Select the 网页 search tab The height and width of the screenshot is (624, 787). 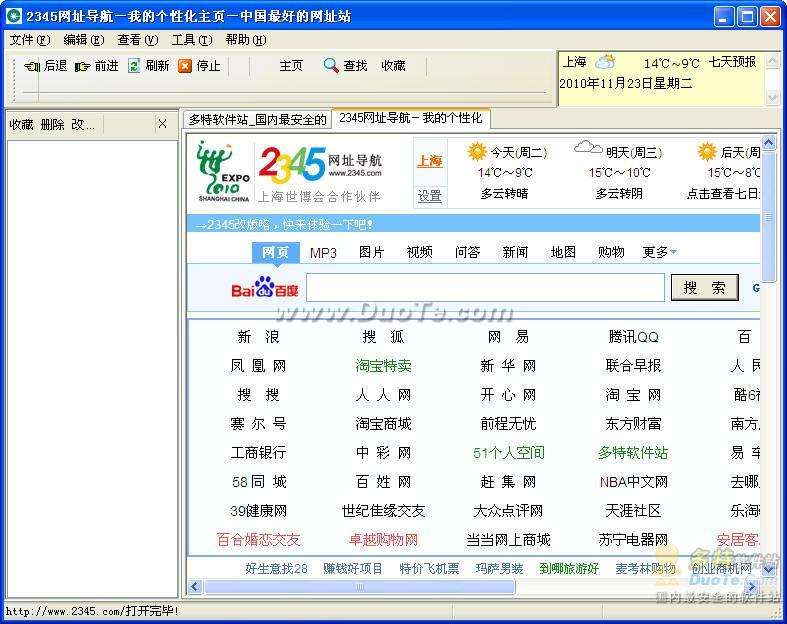(276, 252)
